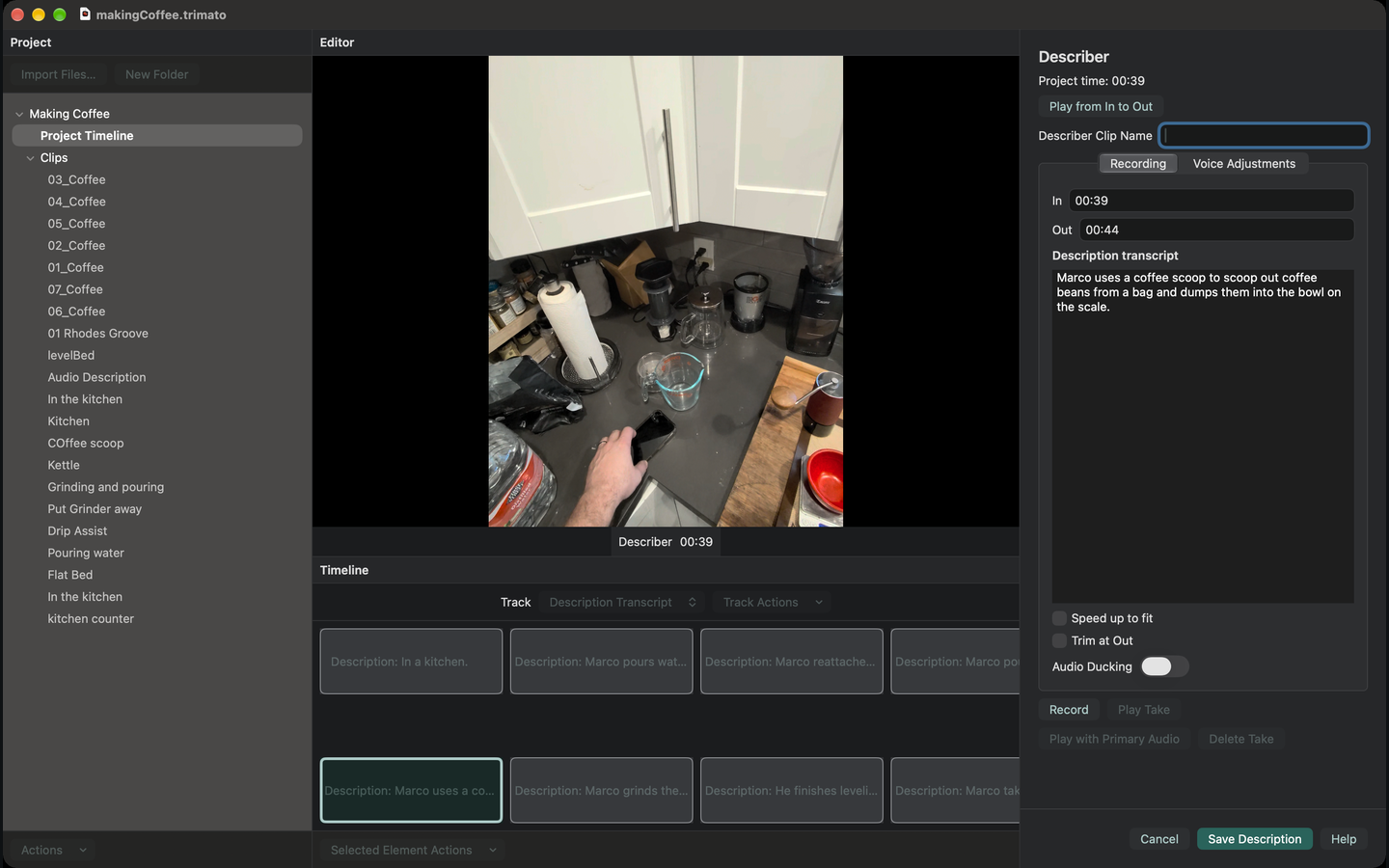Image resolution: width=1389 pixels, height=868 pixels.
Task: Click the document icon beside makingCoffee.trimato title
Action: pyautogui.click(x=85, y=14)
